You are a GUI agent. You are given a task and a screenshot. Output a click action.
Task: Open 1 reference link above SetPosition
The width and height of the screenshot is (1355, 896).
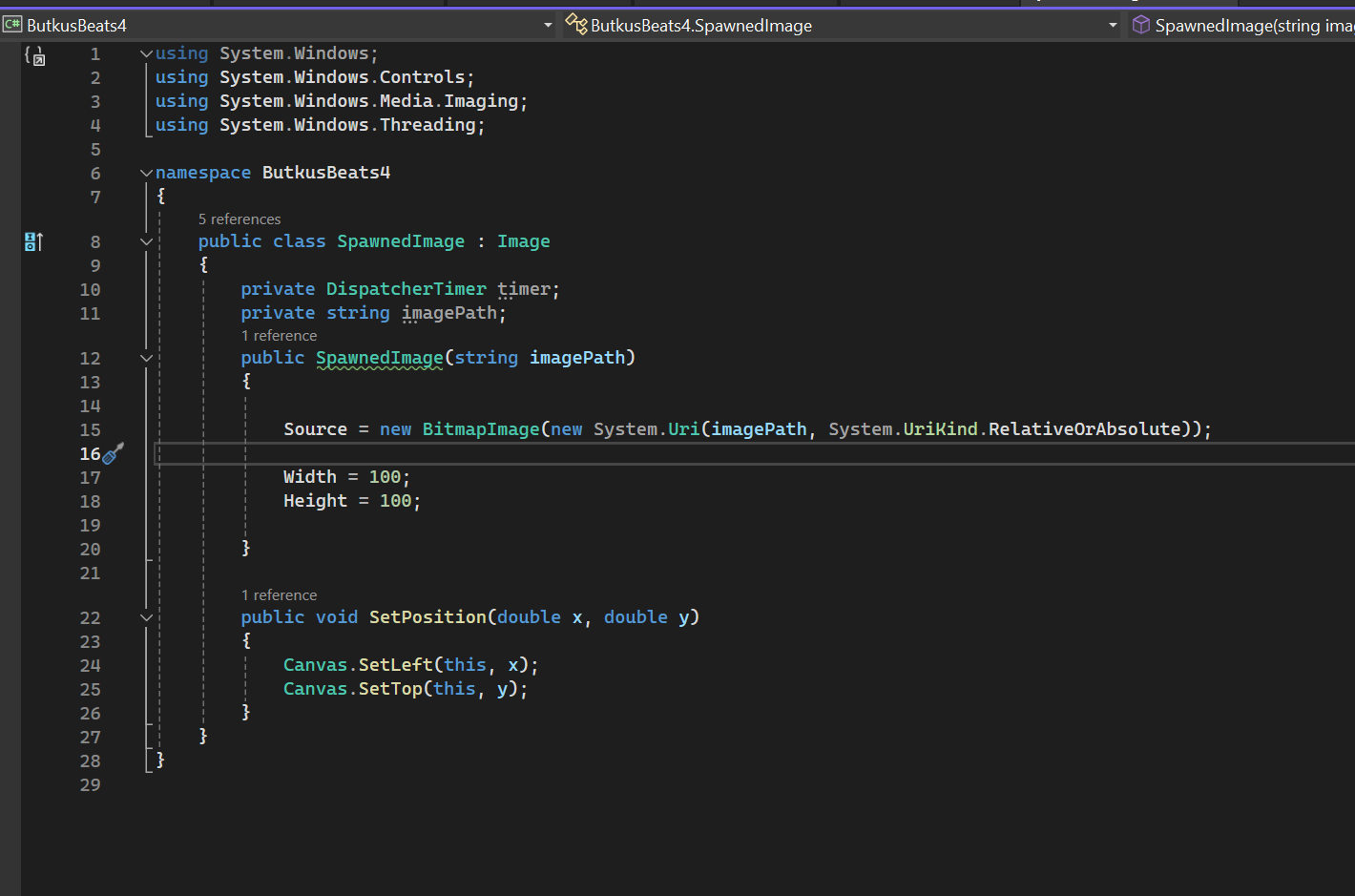tap(279, 595)
